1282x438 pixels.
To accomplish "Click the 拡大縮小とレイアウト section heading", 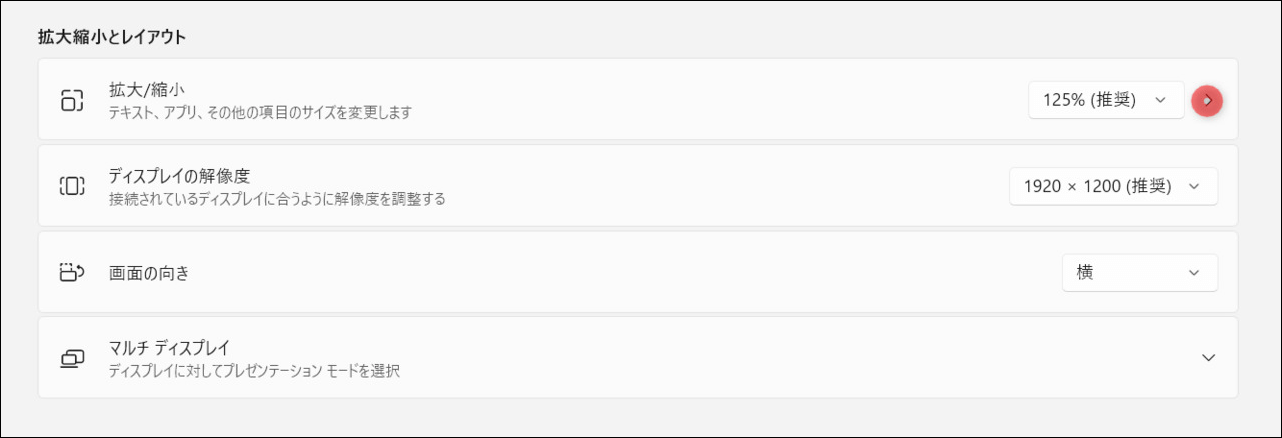I will [x=113, y=37].
